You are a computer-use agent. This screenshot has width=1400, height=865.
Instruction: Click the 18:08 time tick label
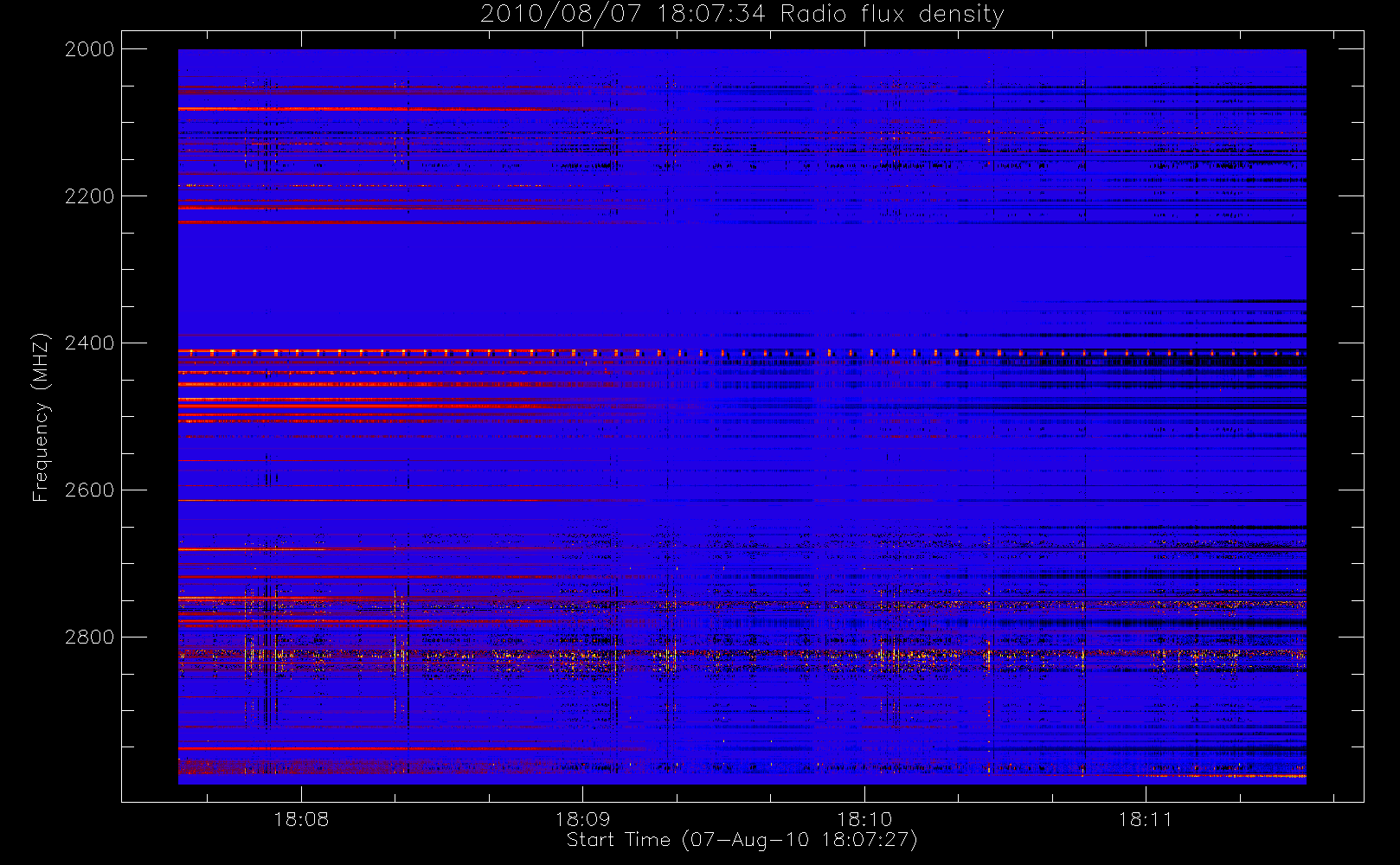[301, 819]
